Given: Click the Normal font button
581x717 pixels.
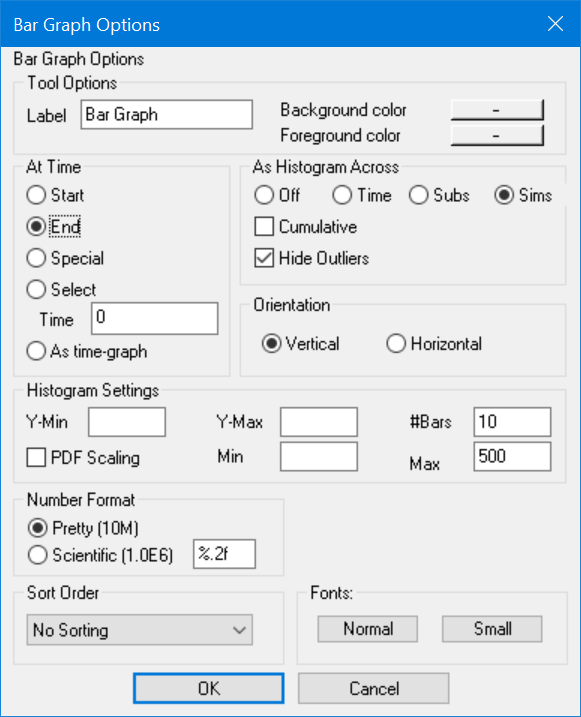Looking at the screenshot, I should pos(368,629).
